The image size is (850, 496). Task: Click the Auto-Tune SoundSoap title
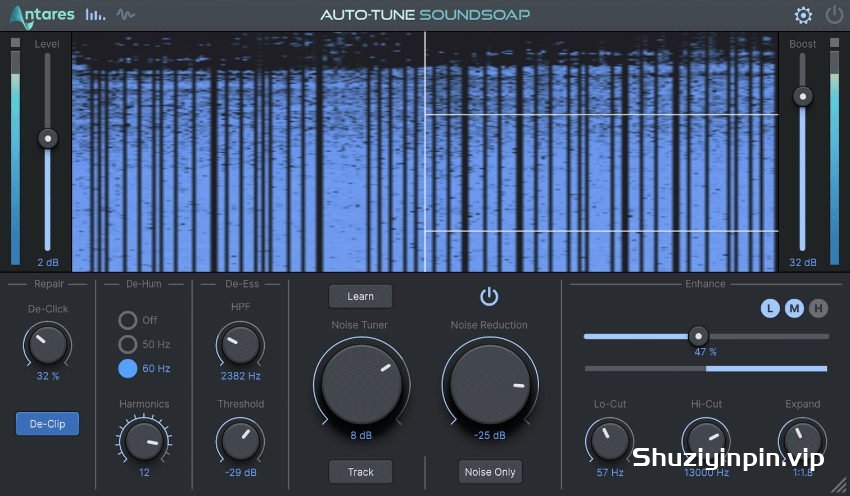click(x=426, y=15)
